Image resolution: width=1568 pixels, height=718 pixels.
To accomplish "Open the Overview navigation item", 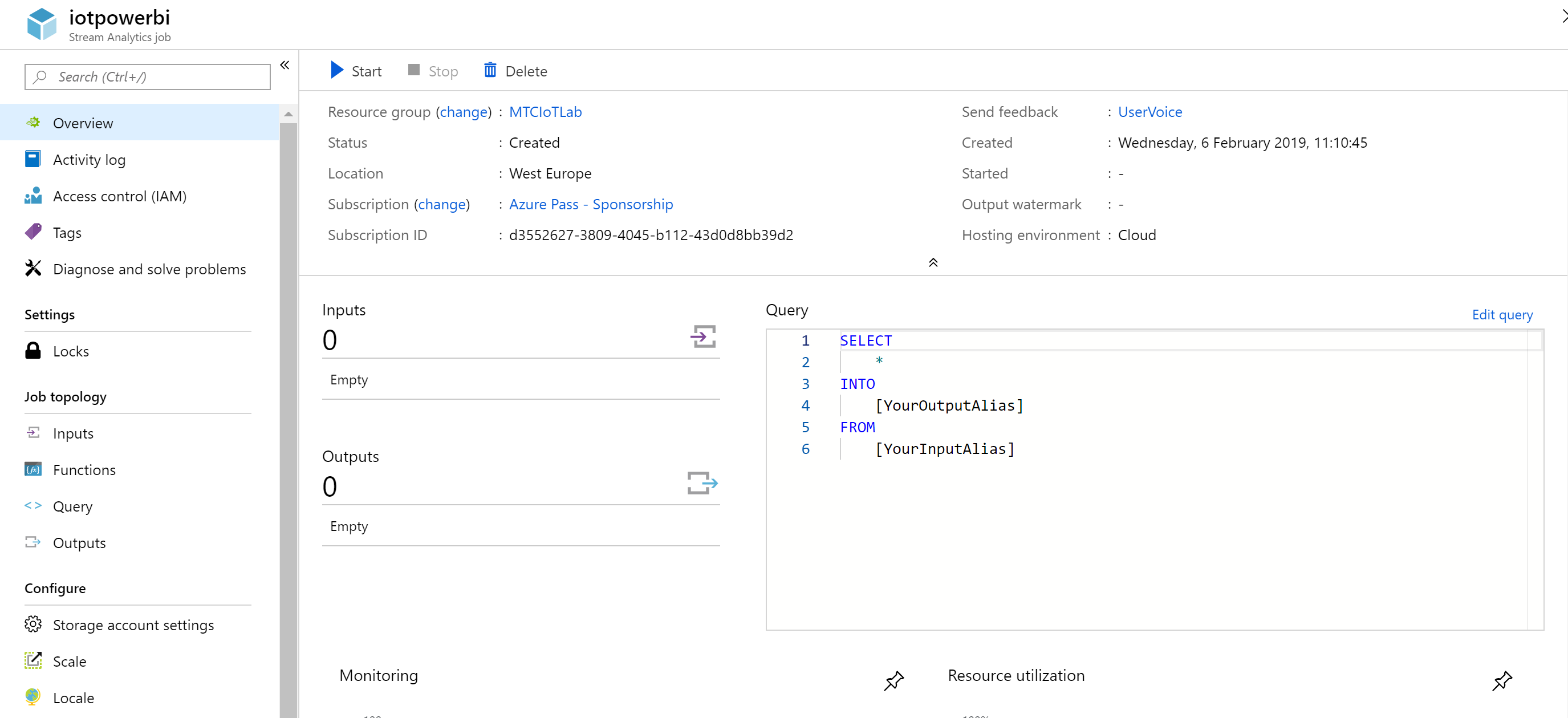I will (82, 122).
